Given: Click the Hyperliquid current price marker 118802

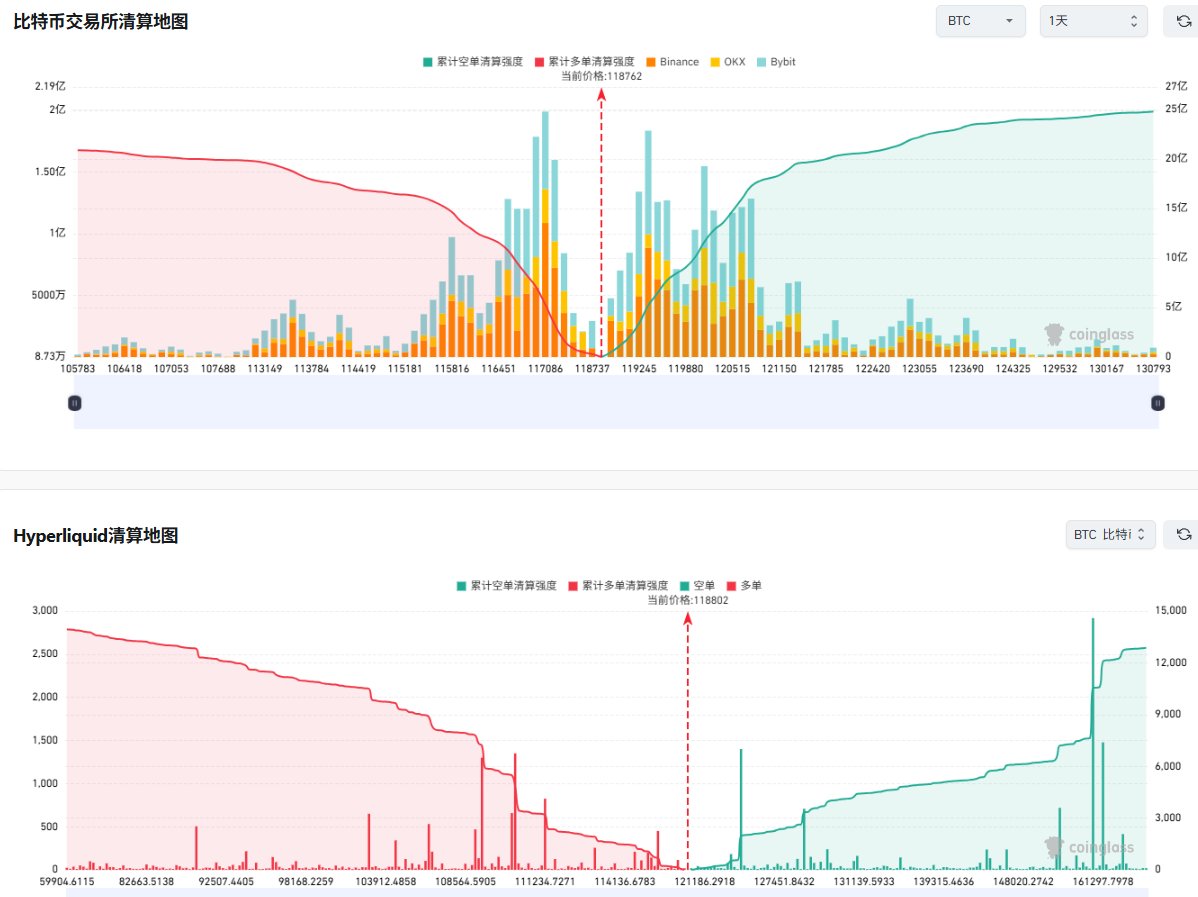Looking at the screenshot, I should [688, 600].
